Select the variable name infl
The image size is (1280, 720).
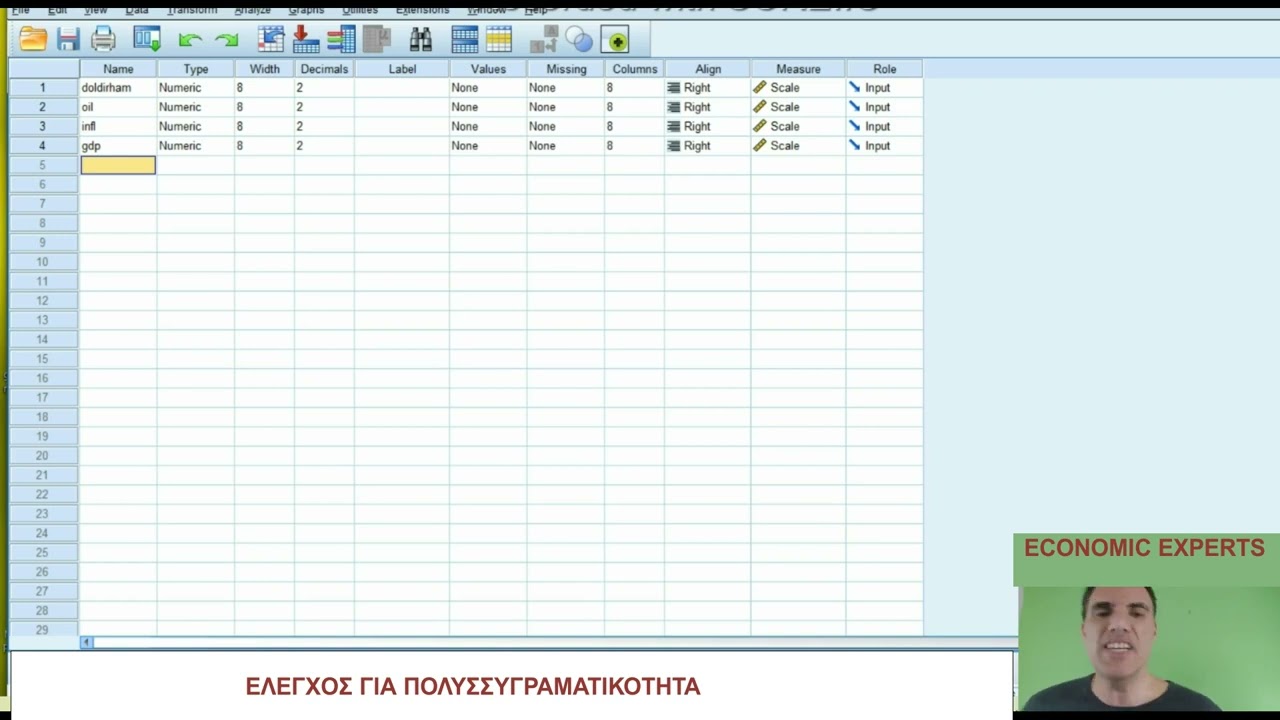pyautogui.click(x=89, y=126)
